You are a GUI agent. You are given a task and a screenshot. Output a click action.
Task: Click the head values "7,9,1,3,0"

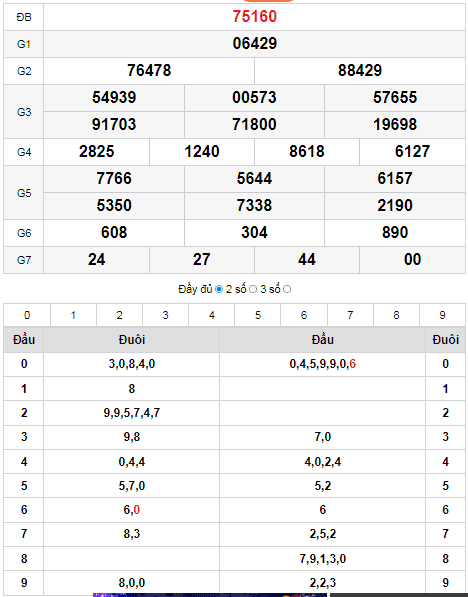pos(323,559)
